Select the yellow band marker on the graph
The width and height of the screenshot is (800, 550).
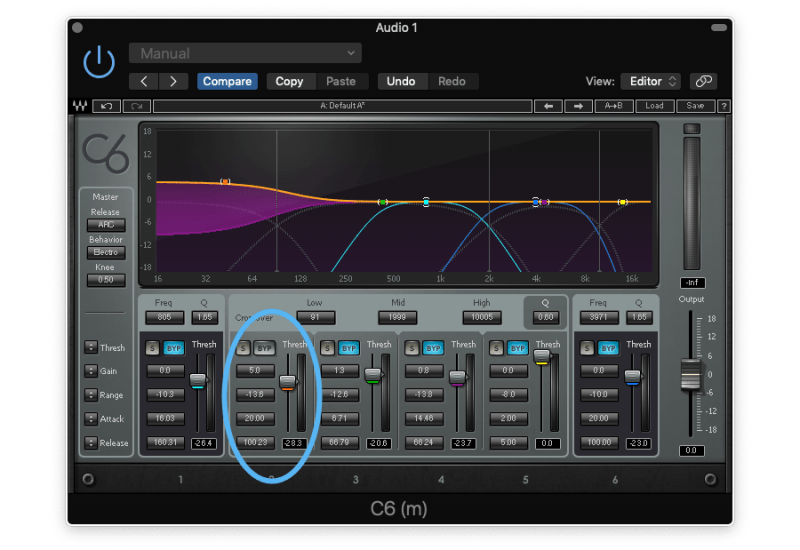tap(622, 202)
